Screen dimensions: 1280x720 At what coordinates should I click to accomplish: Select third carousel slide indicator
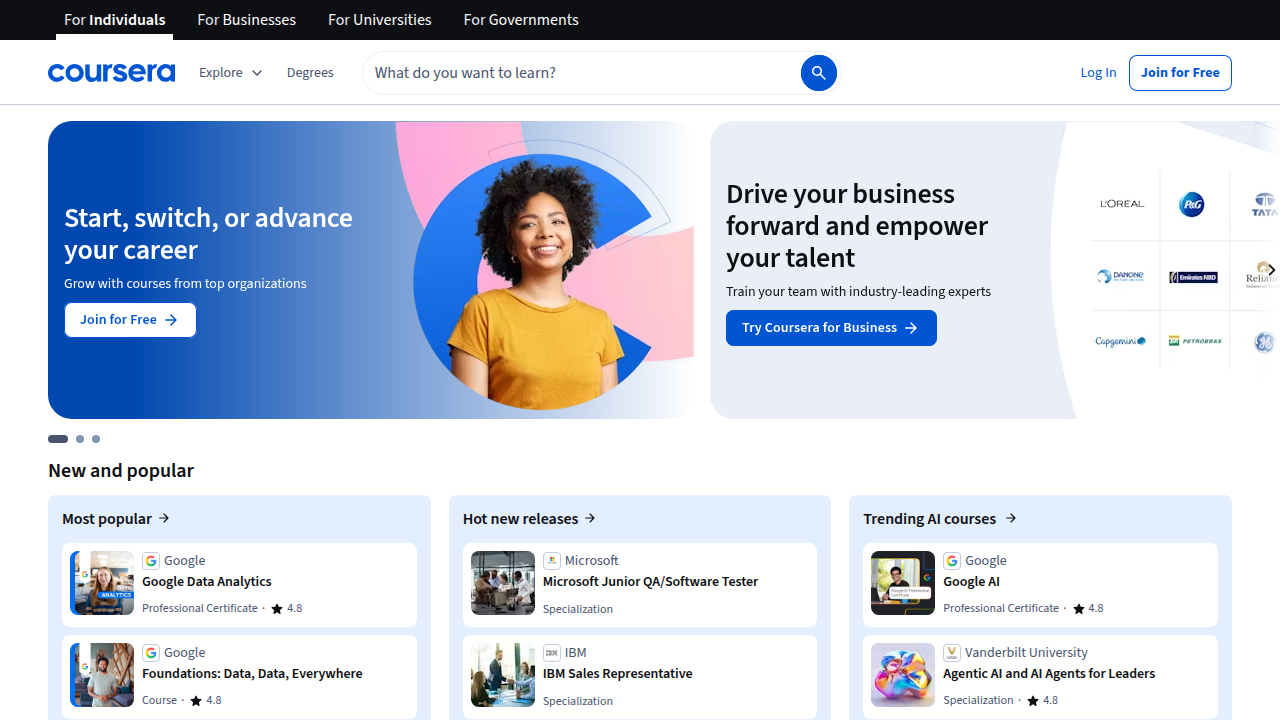pyautogui.click(x=96, y=439)
